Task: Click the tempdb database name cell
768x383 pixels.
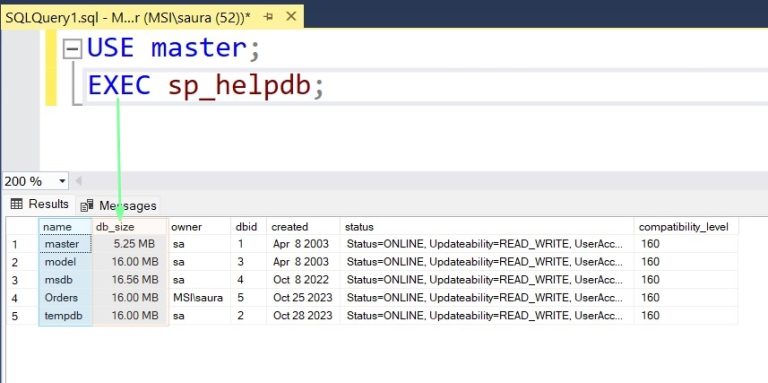Action: tap(66, 316)
